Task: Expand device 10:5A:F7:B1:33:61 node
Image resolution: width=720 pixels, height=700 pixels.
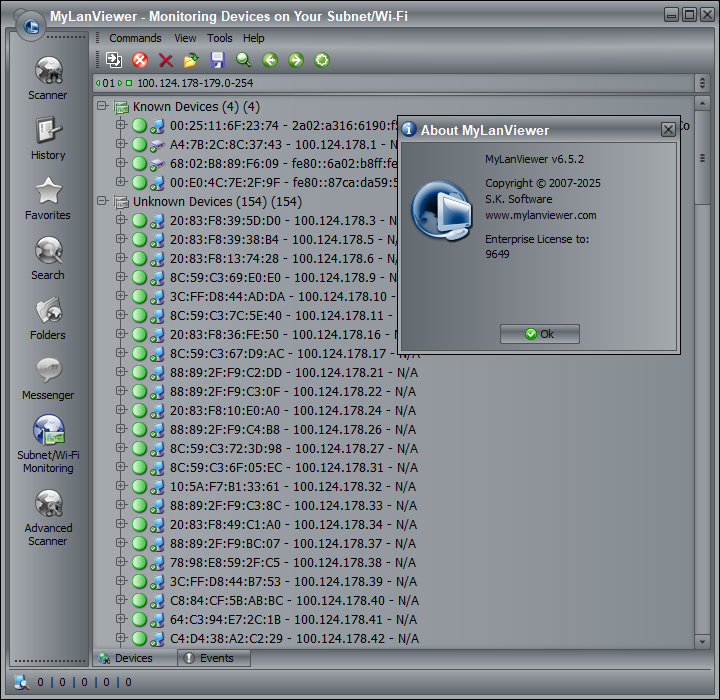Action: pos(121,485)
